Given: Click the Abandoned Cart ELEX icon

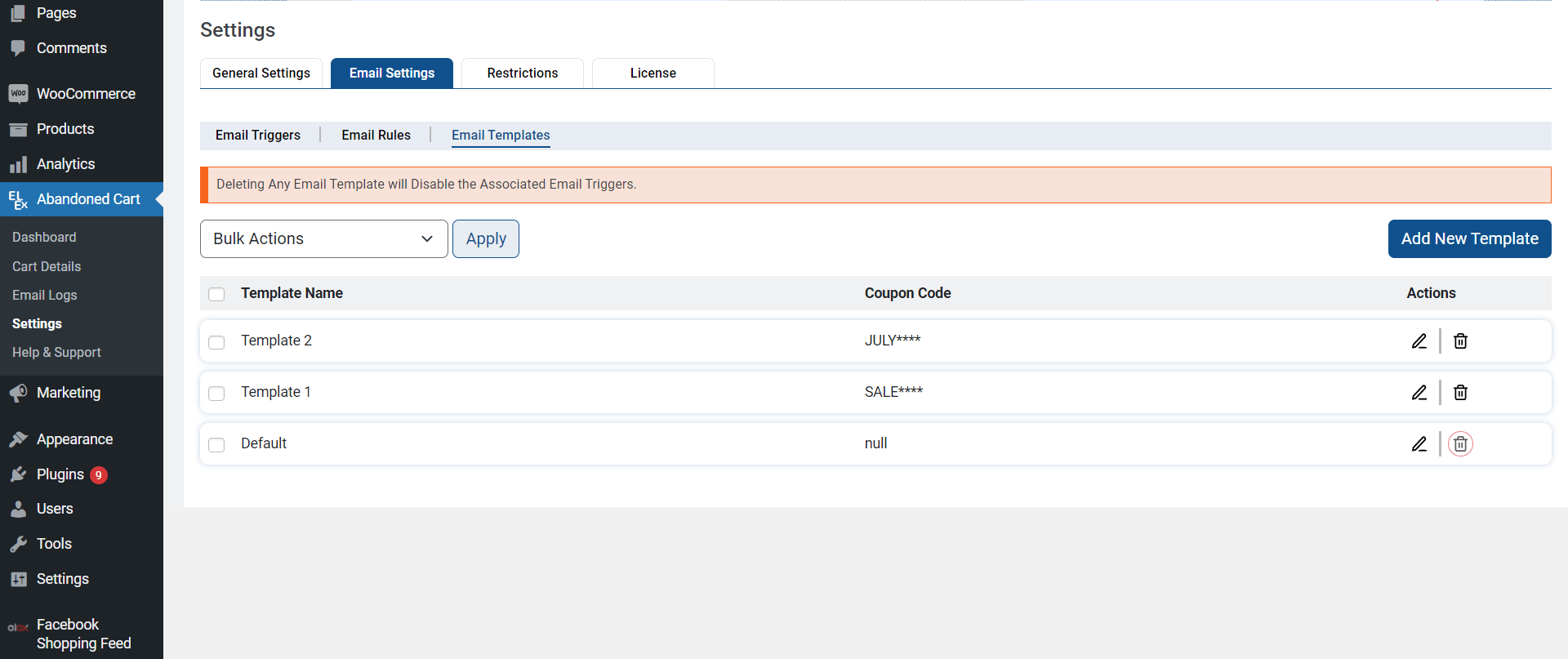Looking at the screenshot, I should tap(18, 199).
